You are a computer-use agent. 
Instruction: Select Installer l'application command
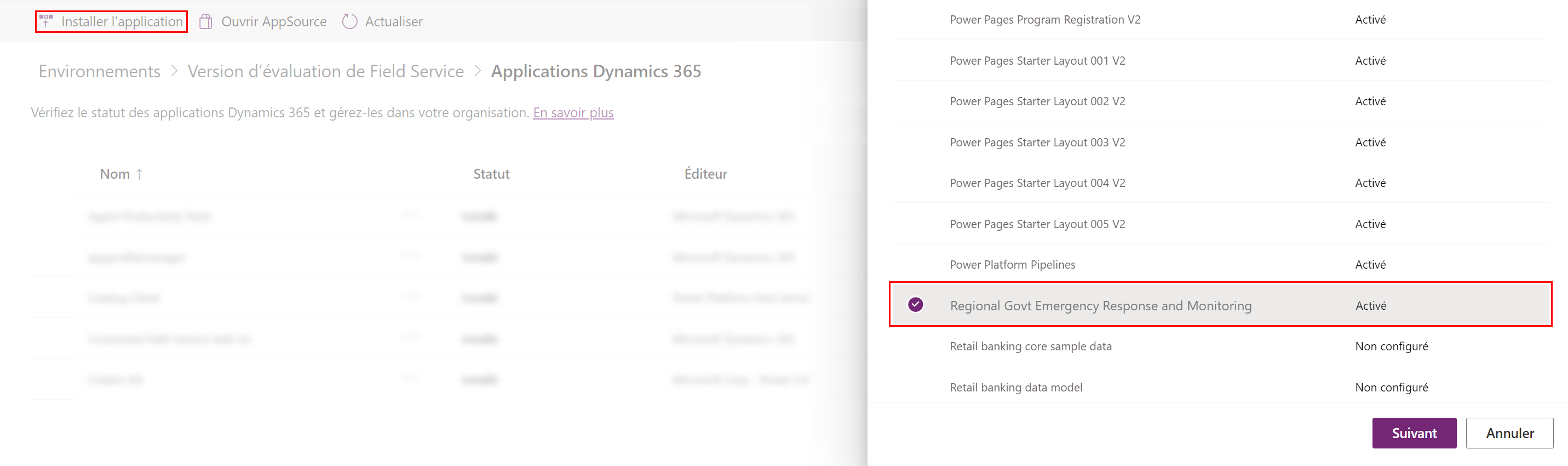(x=111, y=21)
